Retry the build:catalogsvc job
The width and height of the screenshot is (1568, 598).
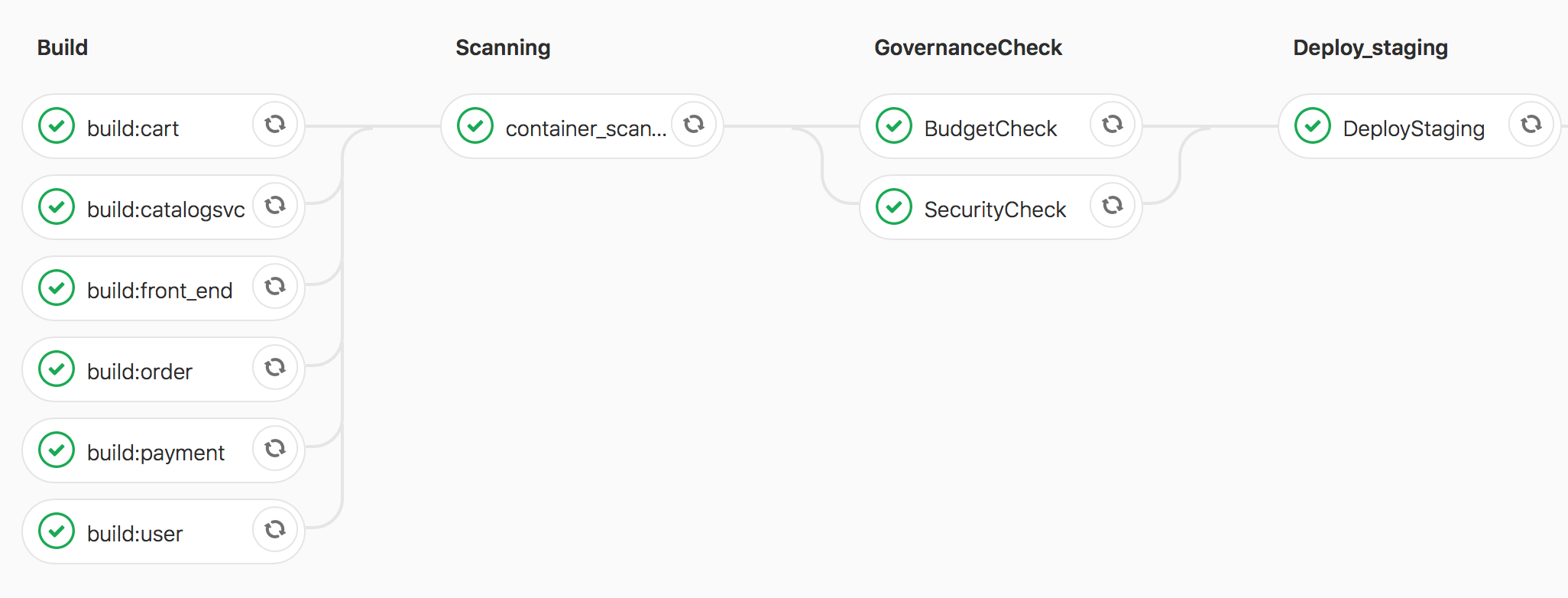[x=275, y=205]
